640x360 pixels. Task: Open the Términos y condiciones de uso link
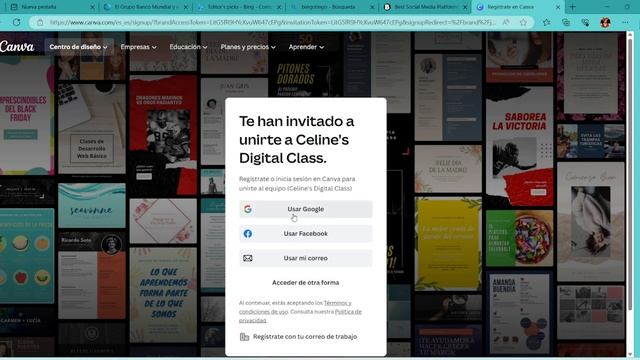coord(296,307)
